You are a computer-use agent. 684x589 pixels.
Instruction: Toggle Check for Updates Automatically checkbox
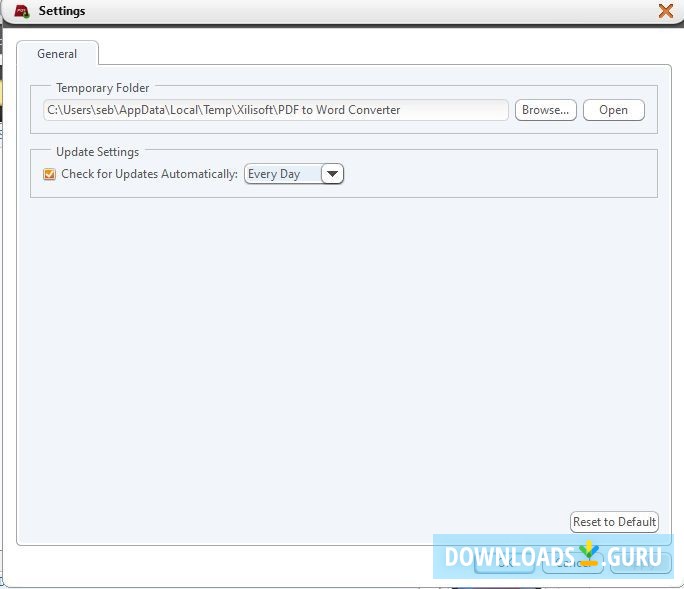[x=49, y=174]
